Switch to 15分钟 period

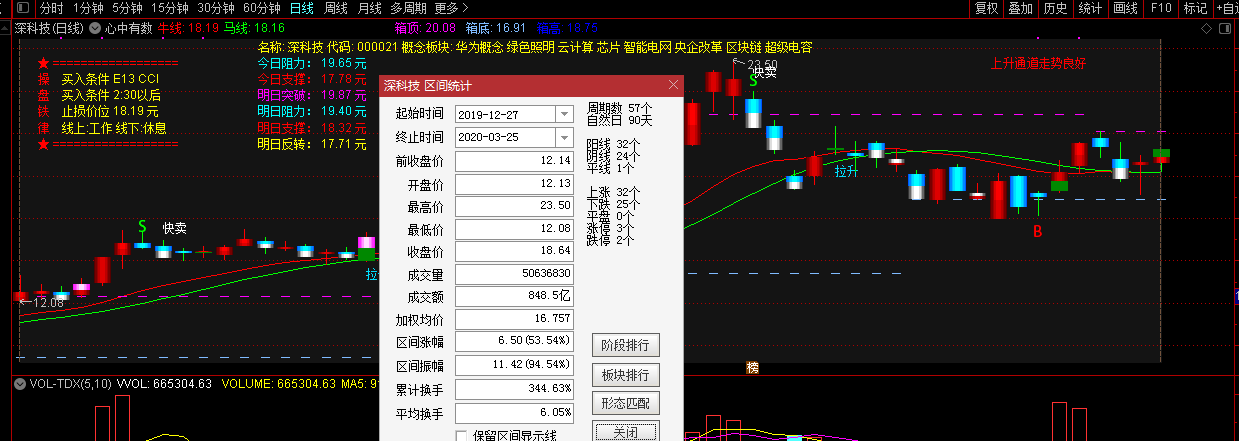point(169,8)
